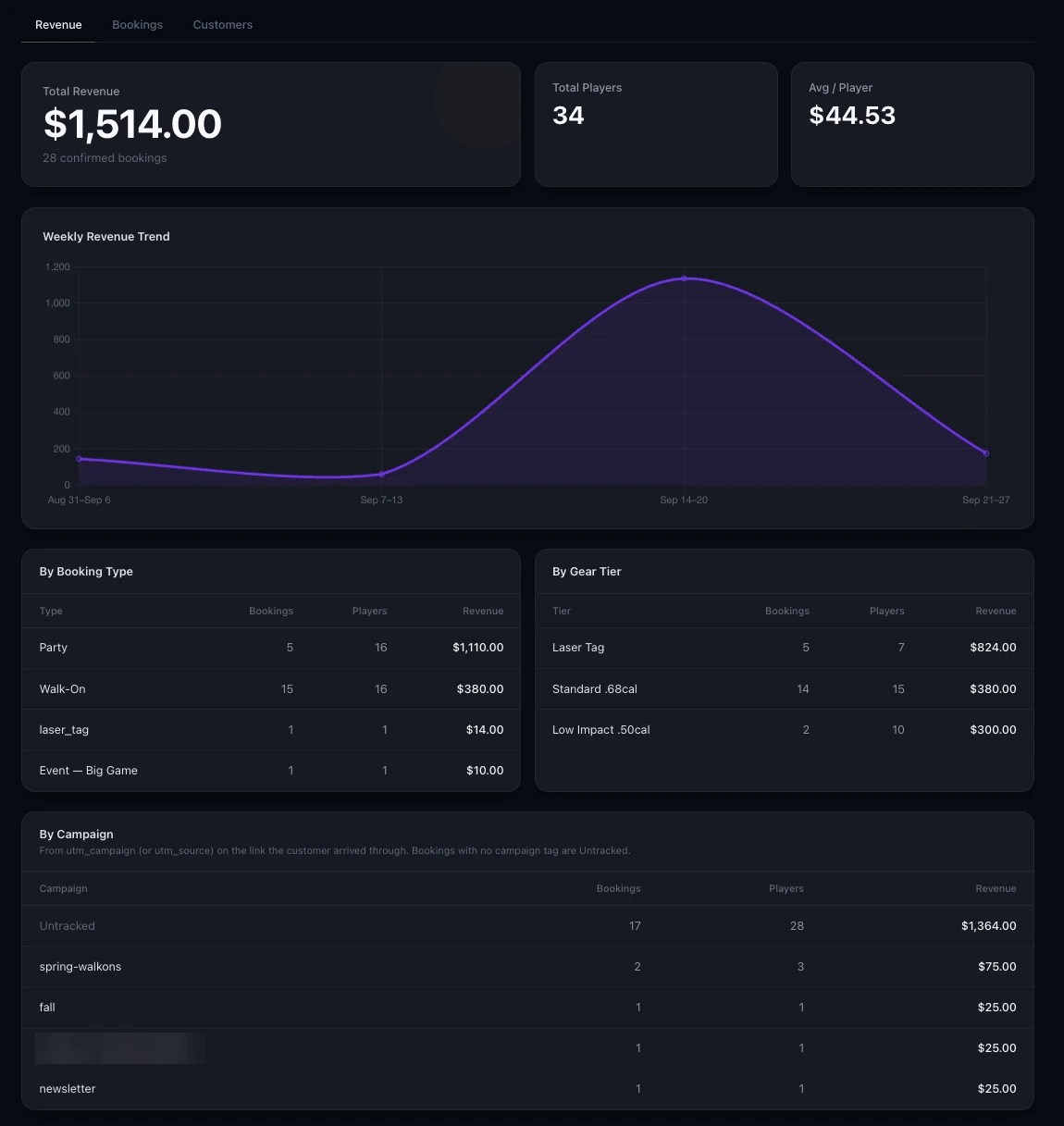Click the By Gear Tier heading
The image size is (1064, 1126).
click(x=587, y=572)
